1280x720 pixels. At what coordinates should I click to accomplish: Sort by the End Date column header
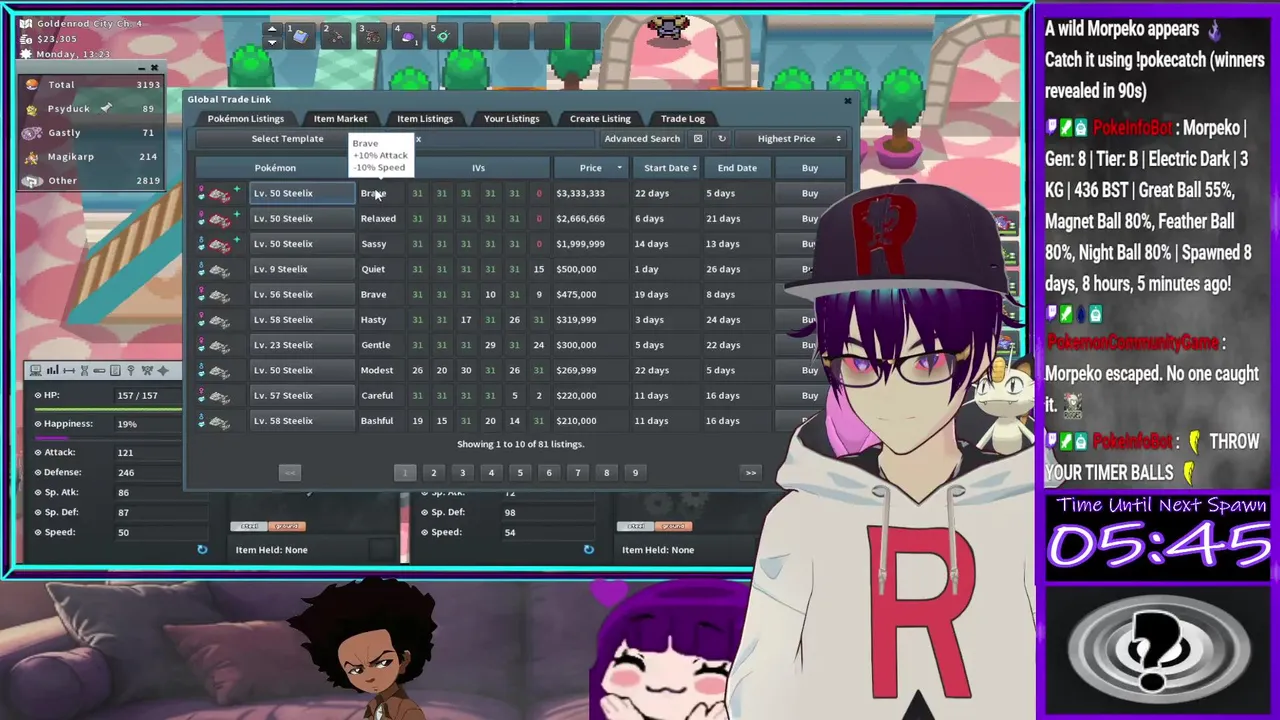[737, 168]
